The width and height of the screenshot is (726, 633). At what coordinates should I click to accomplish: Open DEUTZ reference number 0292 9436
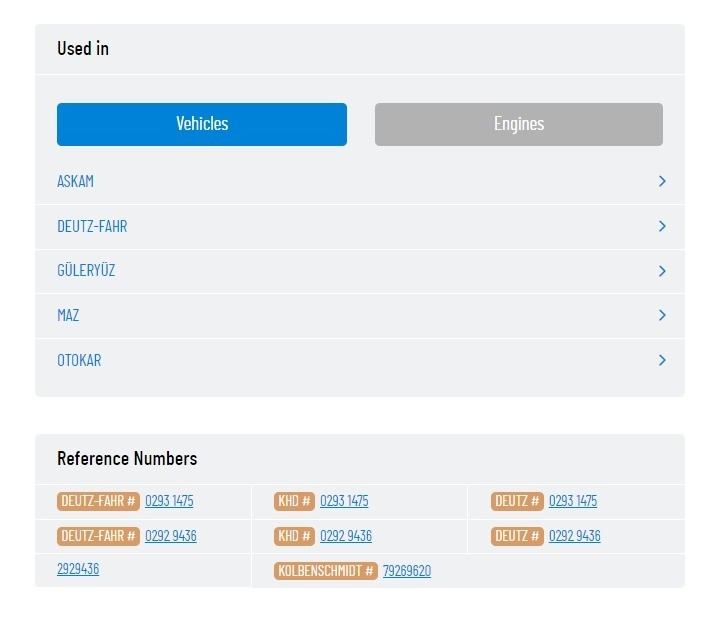pyautogui.click(x=575, y=536)
